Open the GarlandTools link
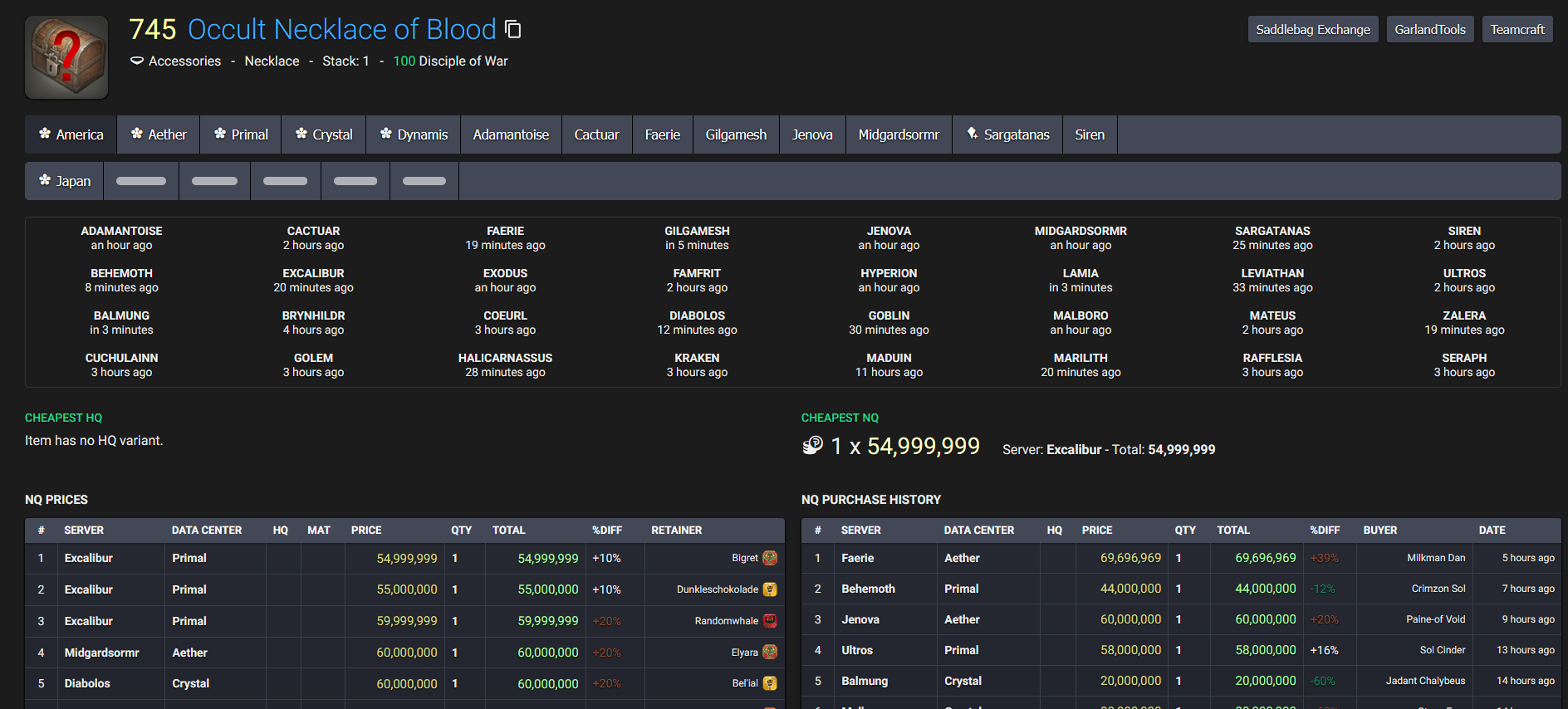Viewport: 1568px width, 709px height. [x=1430, y=29]
